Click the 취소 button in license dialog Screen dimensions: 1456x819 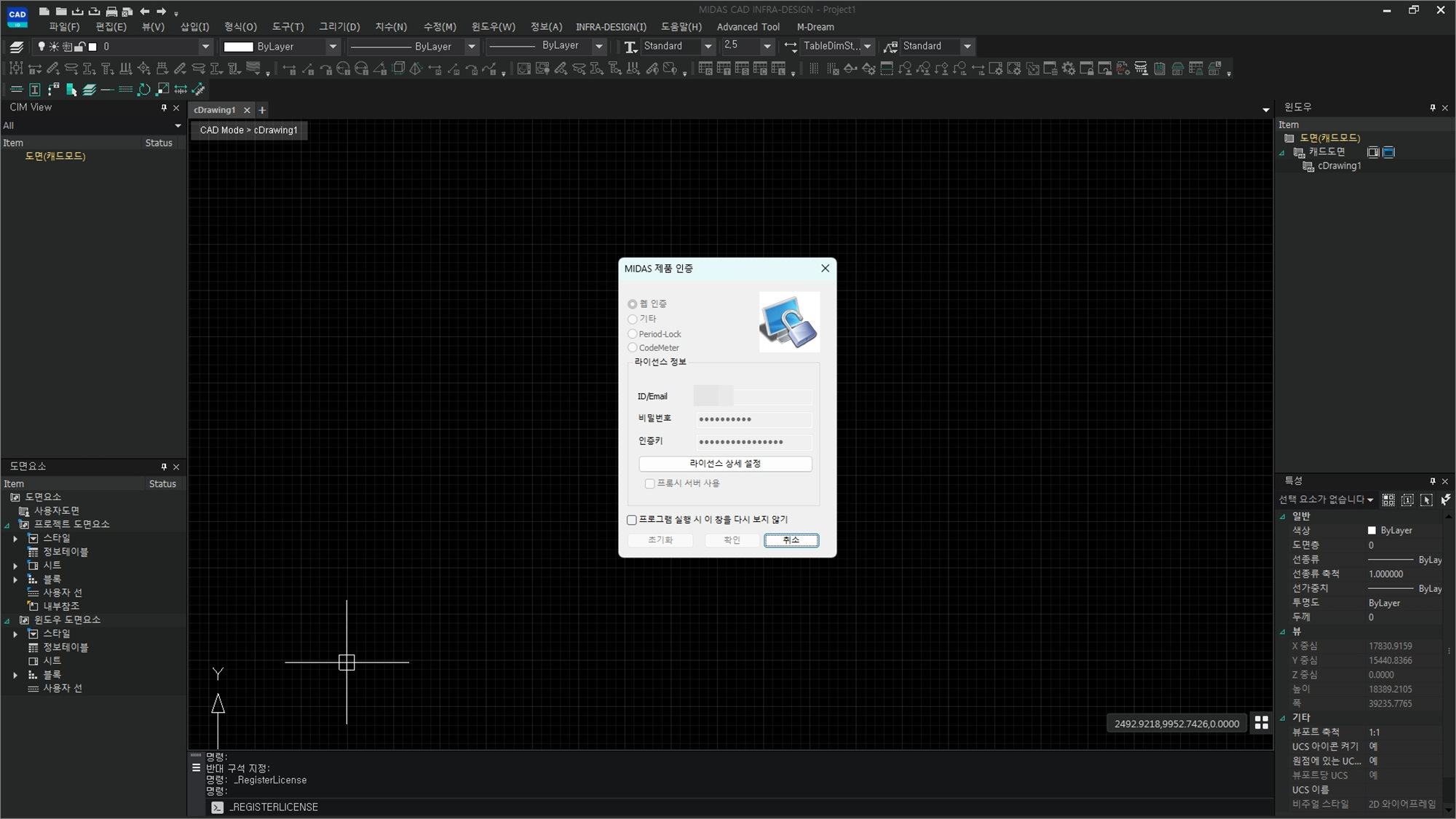(x=791, y=540)
